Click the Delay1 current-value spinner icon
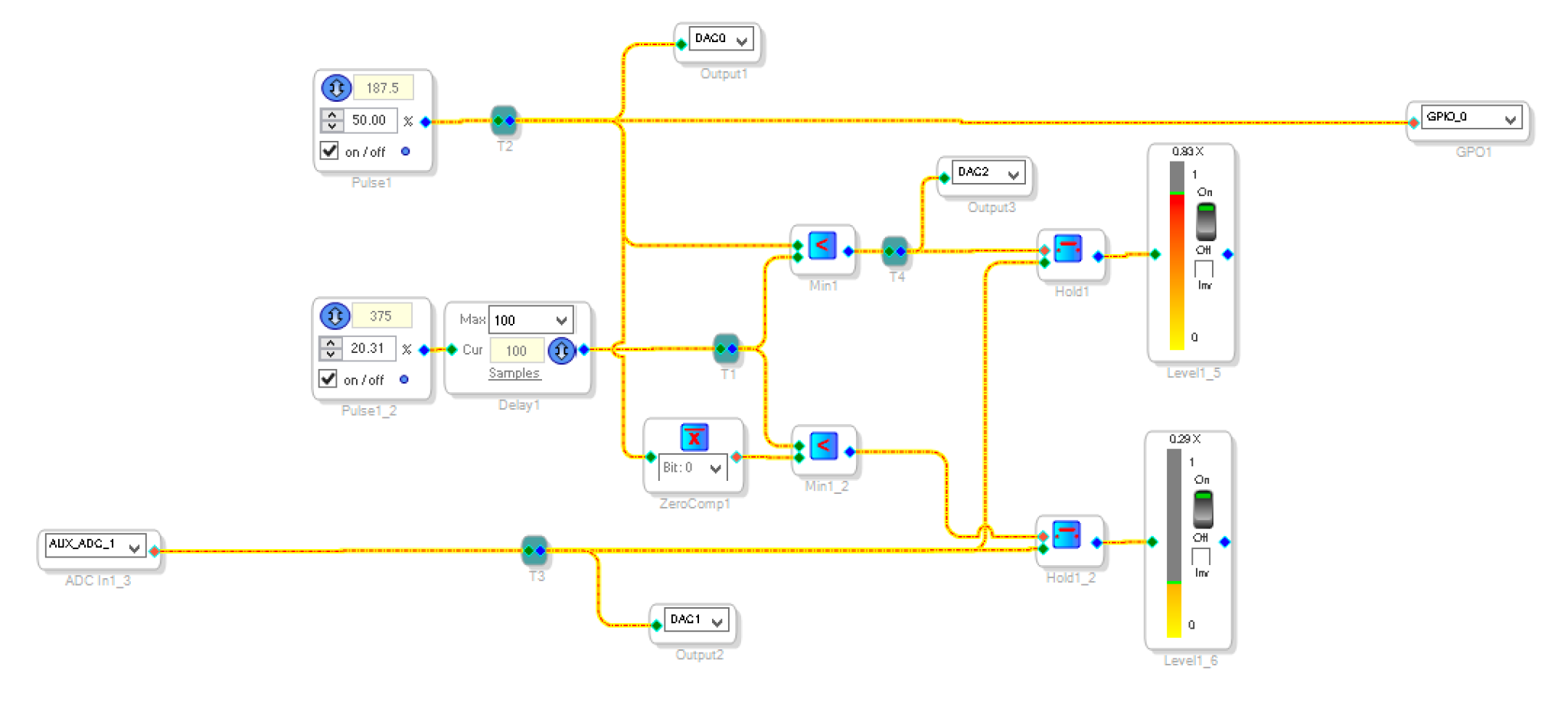Screen dimensions: 1568x706 (x=561, y=351)
